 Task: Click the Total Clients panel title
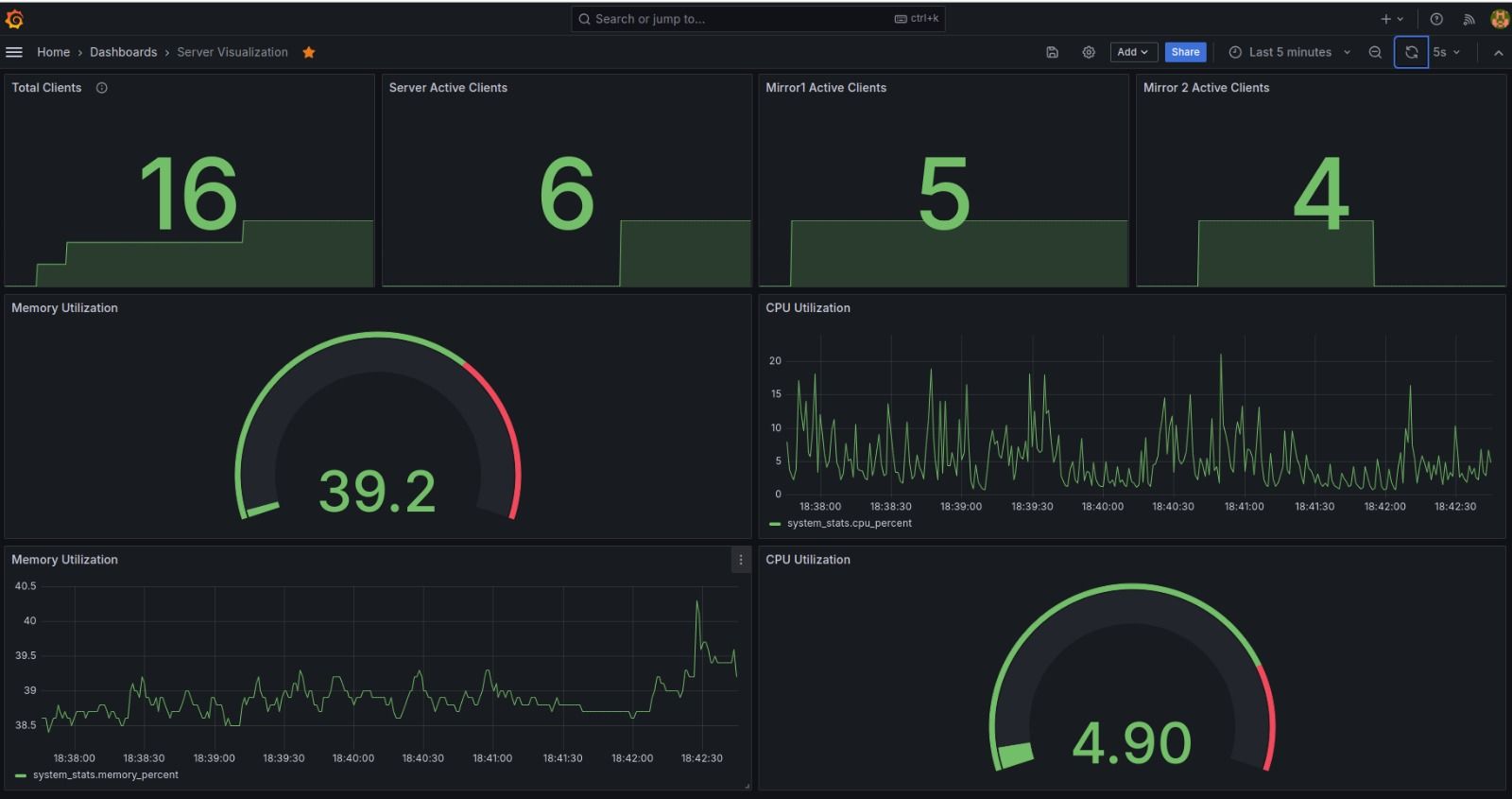[x=46, y=88]
